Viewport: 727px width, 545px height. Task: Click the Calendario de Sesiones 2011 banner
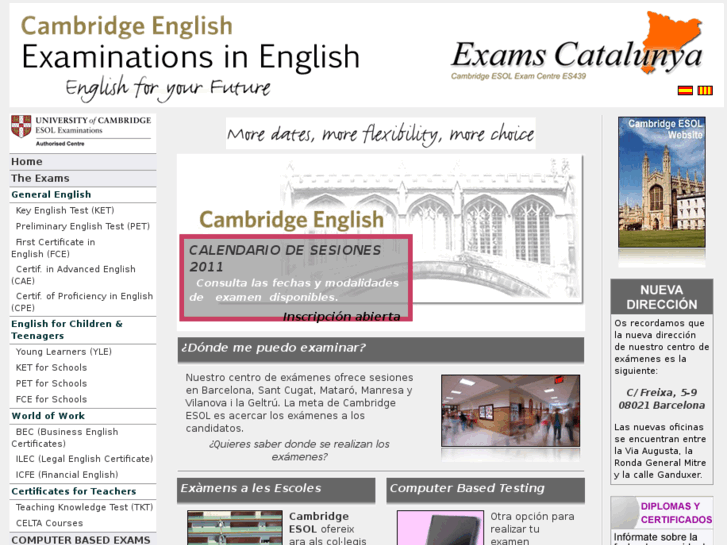[x=296, y=278]
